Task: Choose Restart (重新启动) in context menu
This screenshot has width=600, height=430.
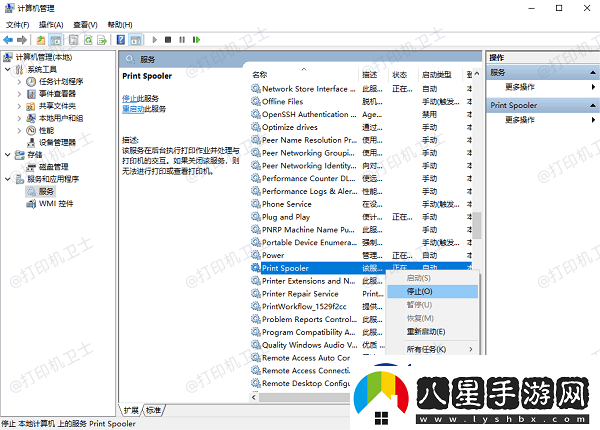Action: point(432,332)
